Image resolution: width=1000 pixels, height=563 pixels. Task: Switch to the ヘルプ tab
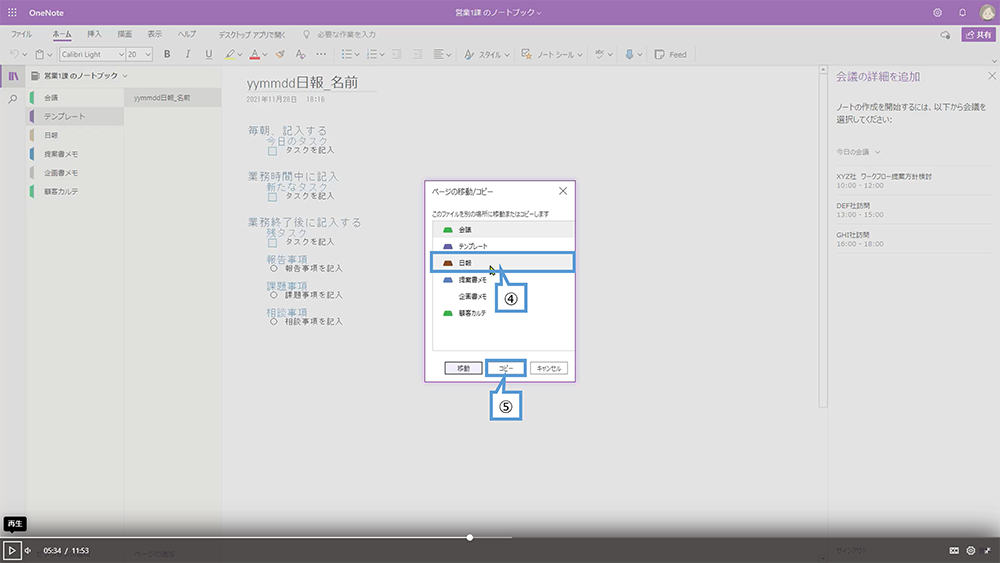click(187, 34)
